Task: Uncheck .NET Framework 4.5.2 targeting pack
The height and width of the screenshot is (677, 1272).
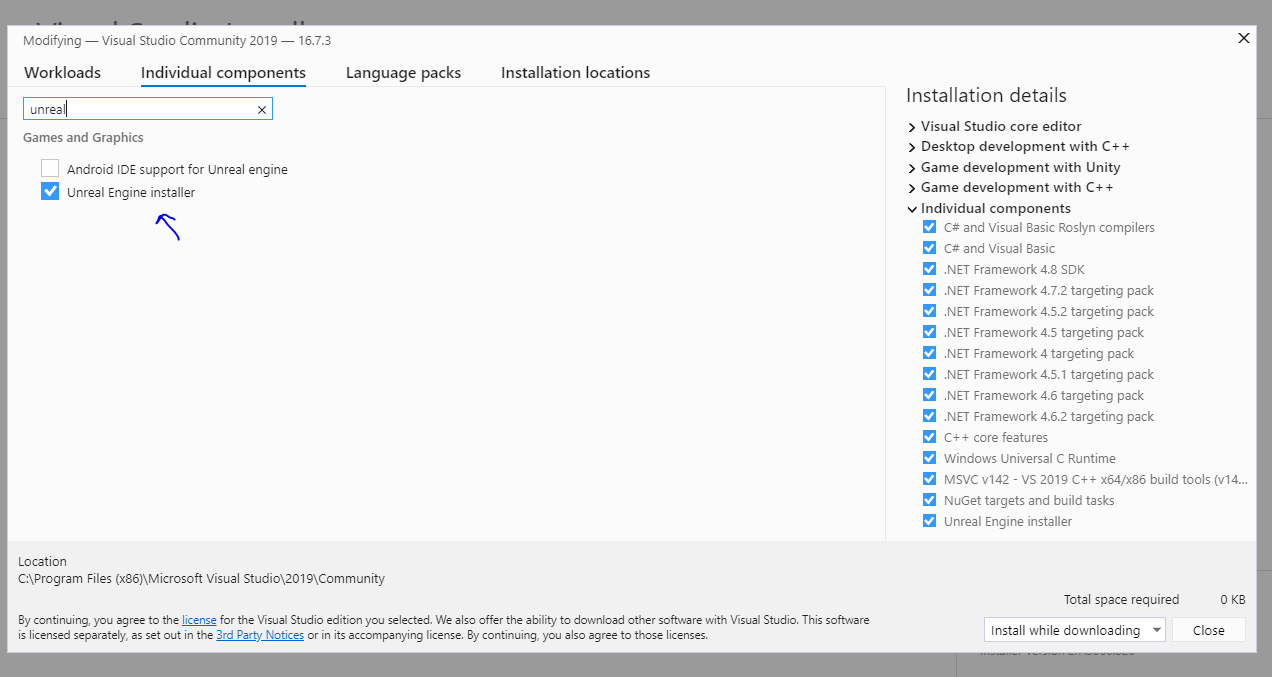Action: (x=929, y=311)
